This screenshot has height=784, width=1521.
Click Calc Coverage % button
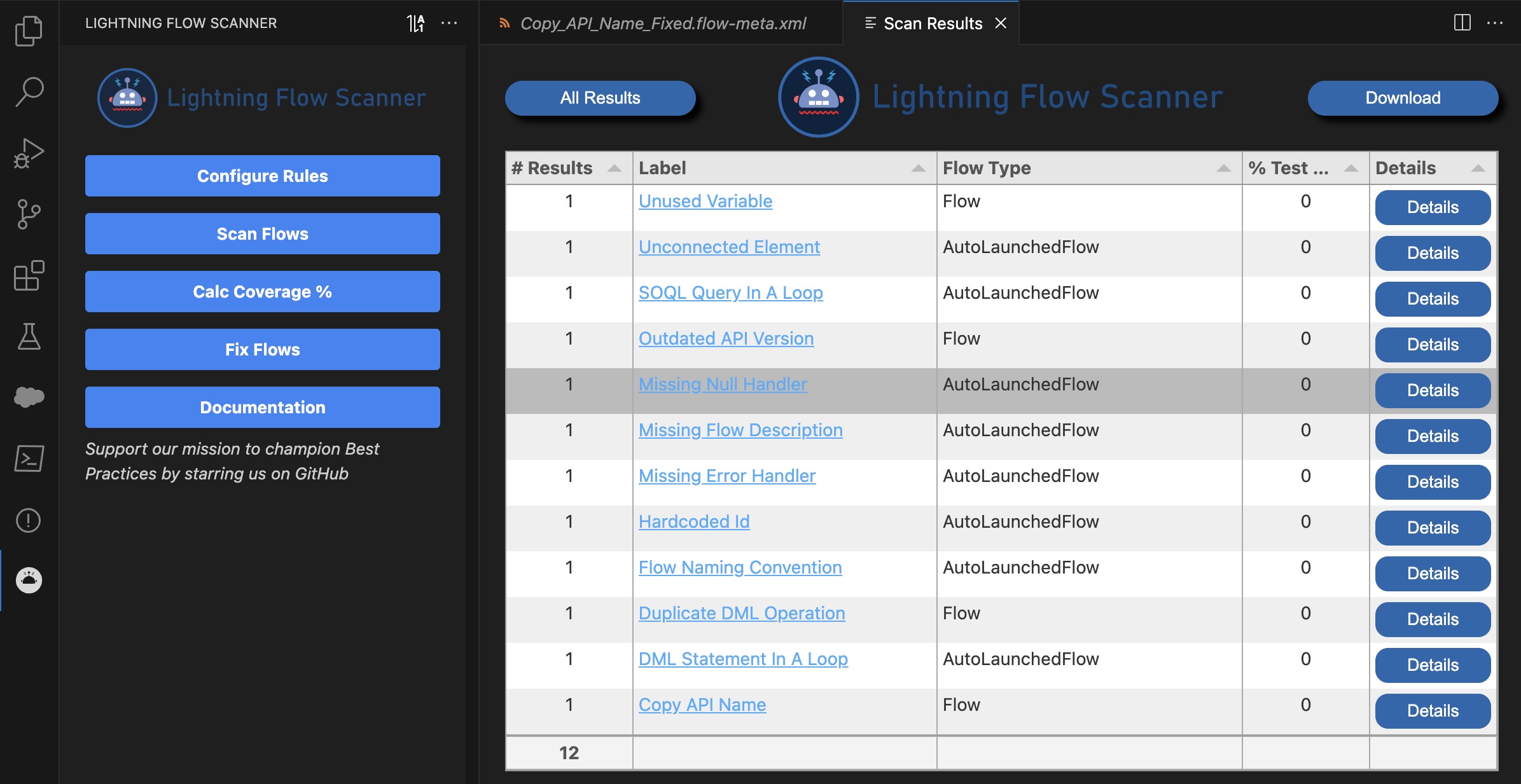tap(263, 292)
